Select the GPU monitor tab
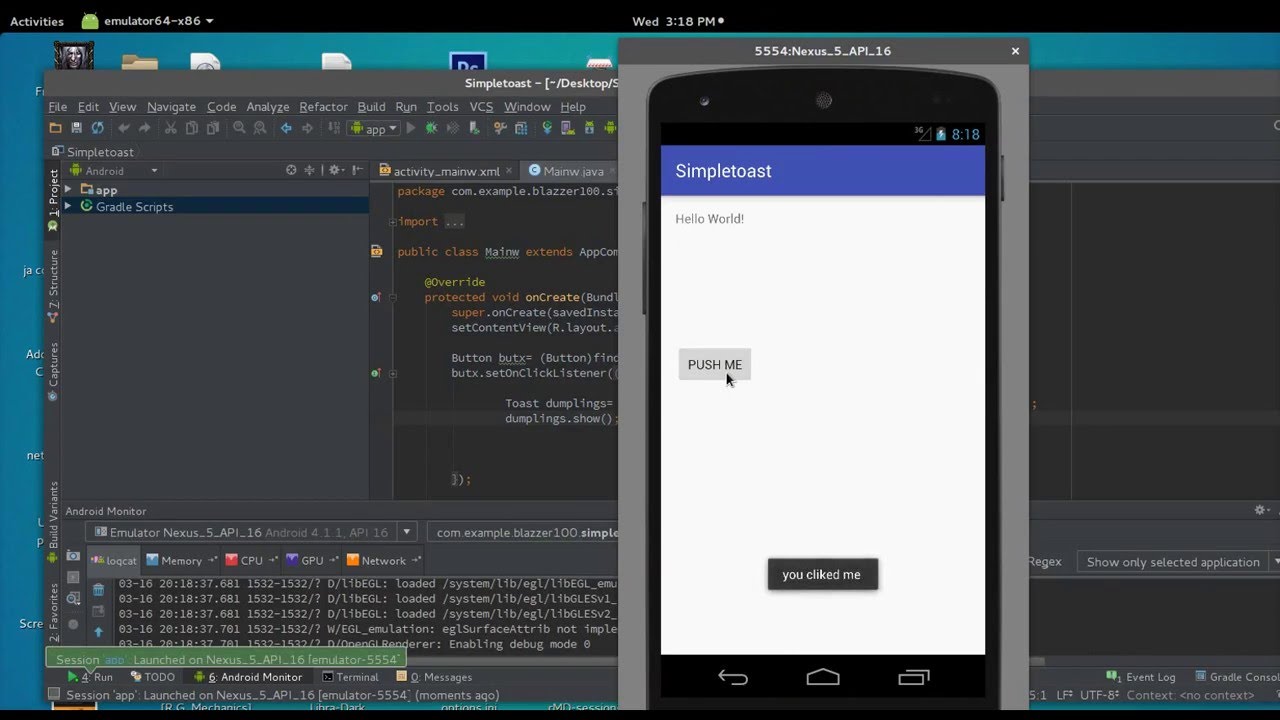This screenshot has height=720, width=1280. pos(311,560)
